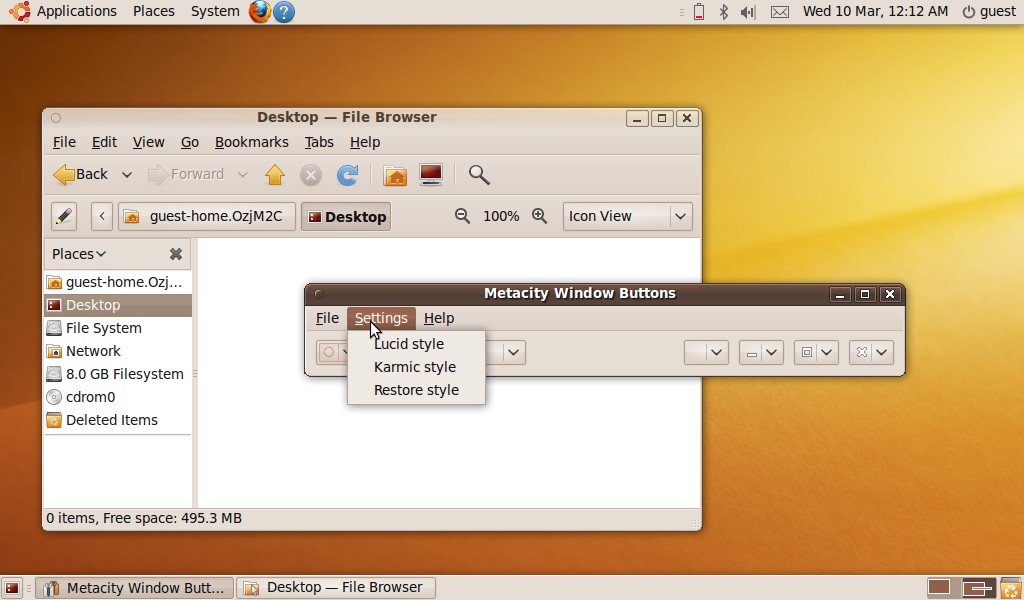The image size is (1024, 600).
Task: Reload the current folder
Action: click(x=347, y=175)
